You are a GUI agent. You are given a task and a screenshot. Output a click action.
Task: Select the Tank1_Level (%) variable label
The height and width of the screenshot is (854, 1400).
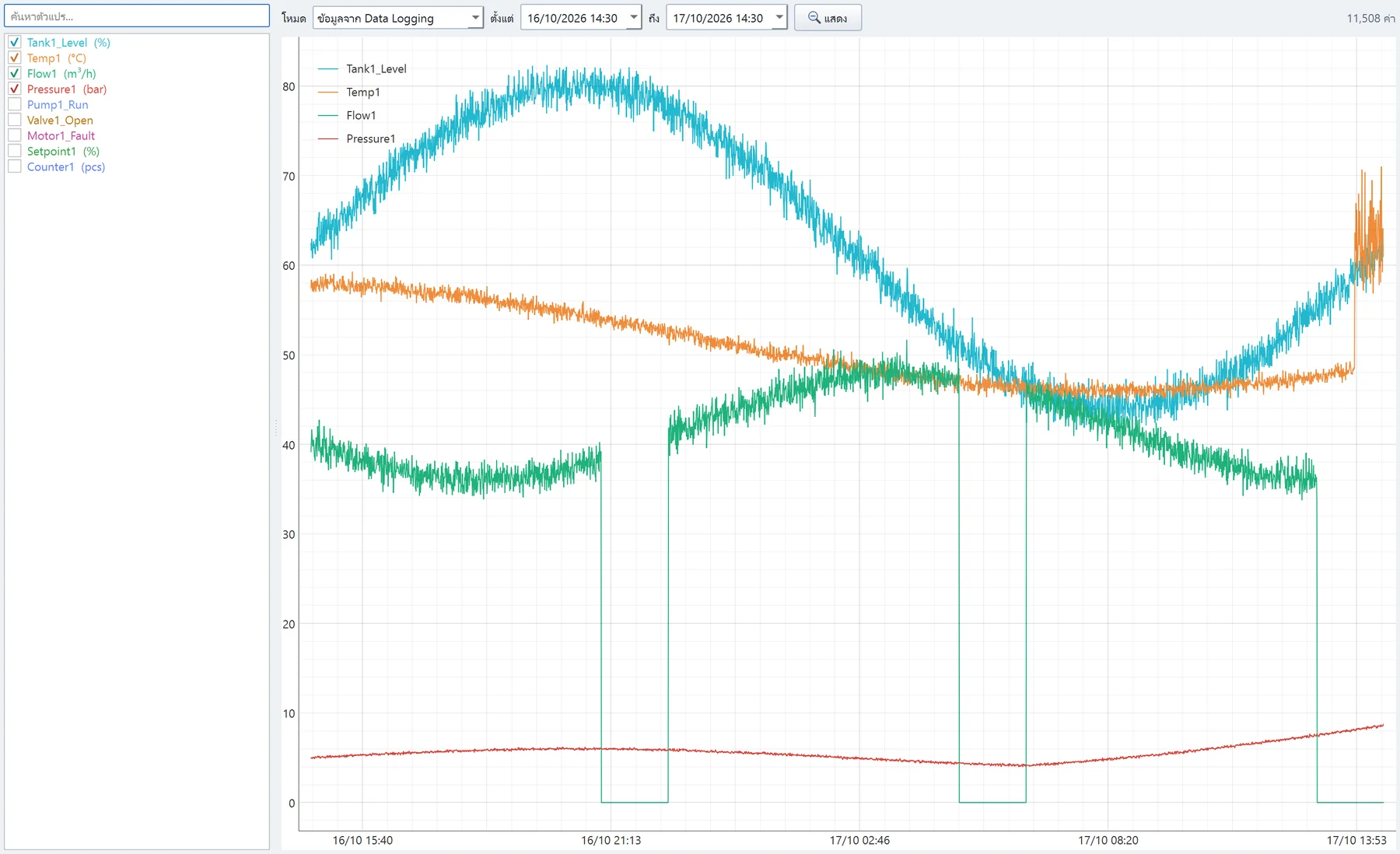68,43
